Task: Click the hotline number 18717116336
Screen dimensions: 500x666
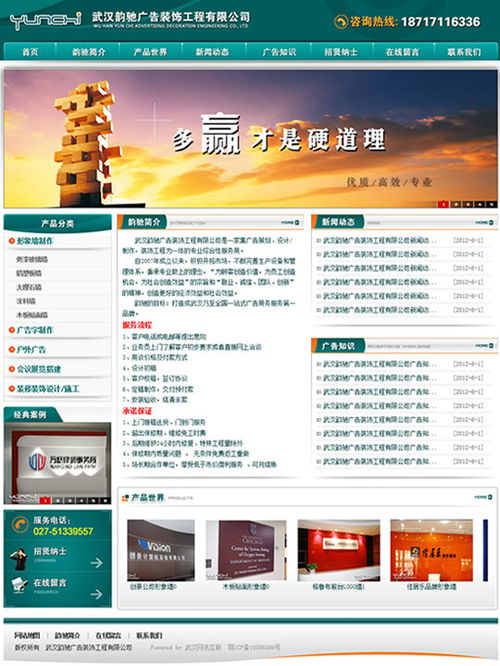Action: (x=441, y=22)
